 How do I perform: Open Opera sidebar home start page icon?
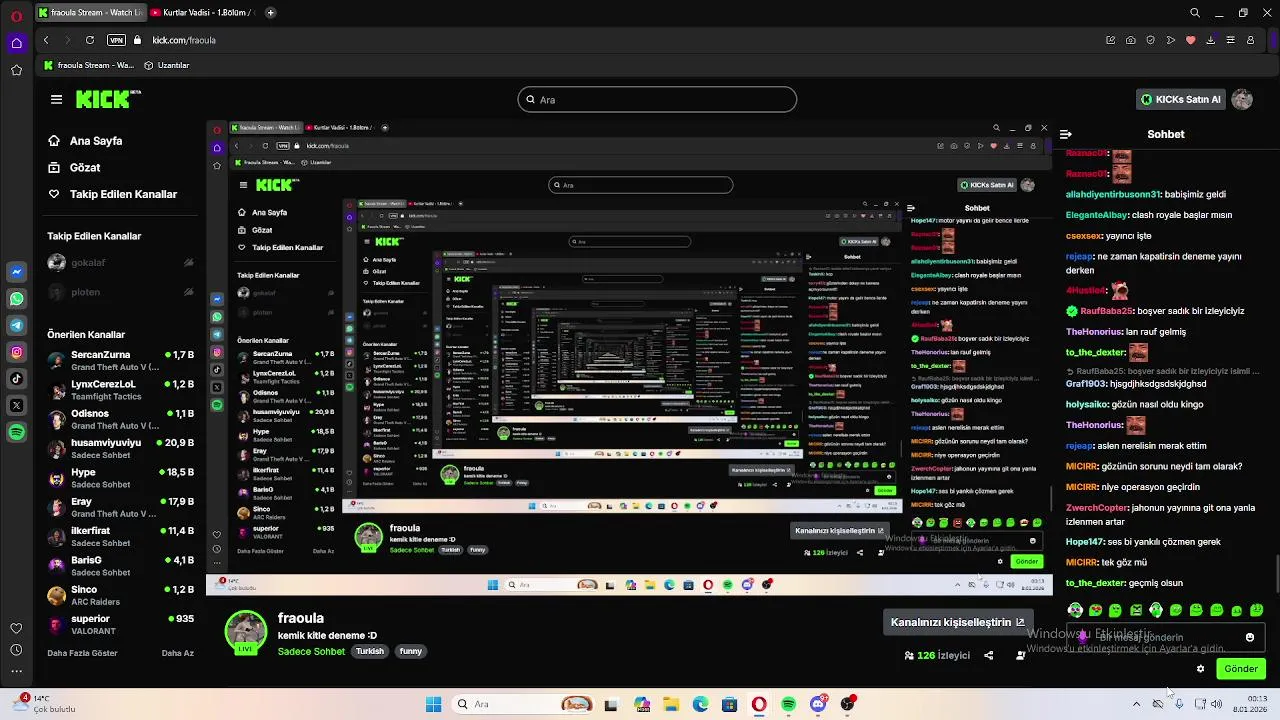click(x=16, y=43)
